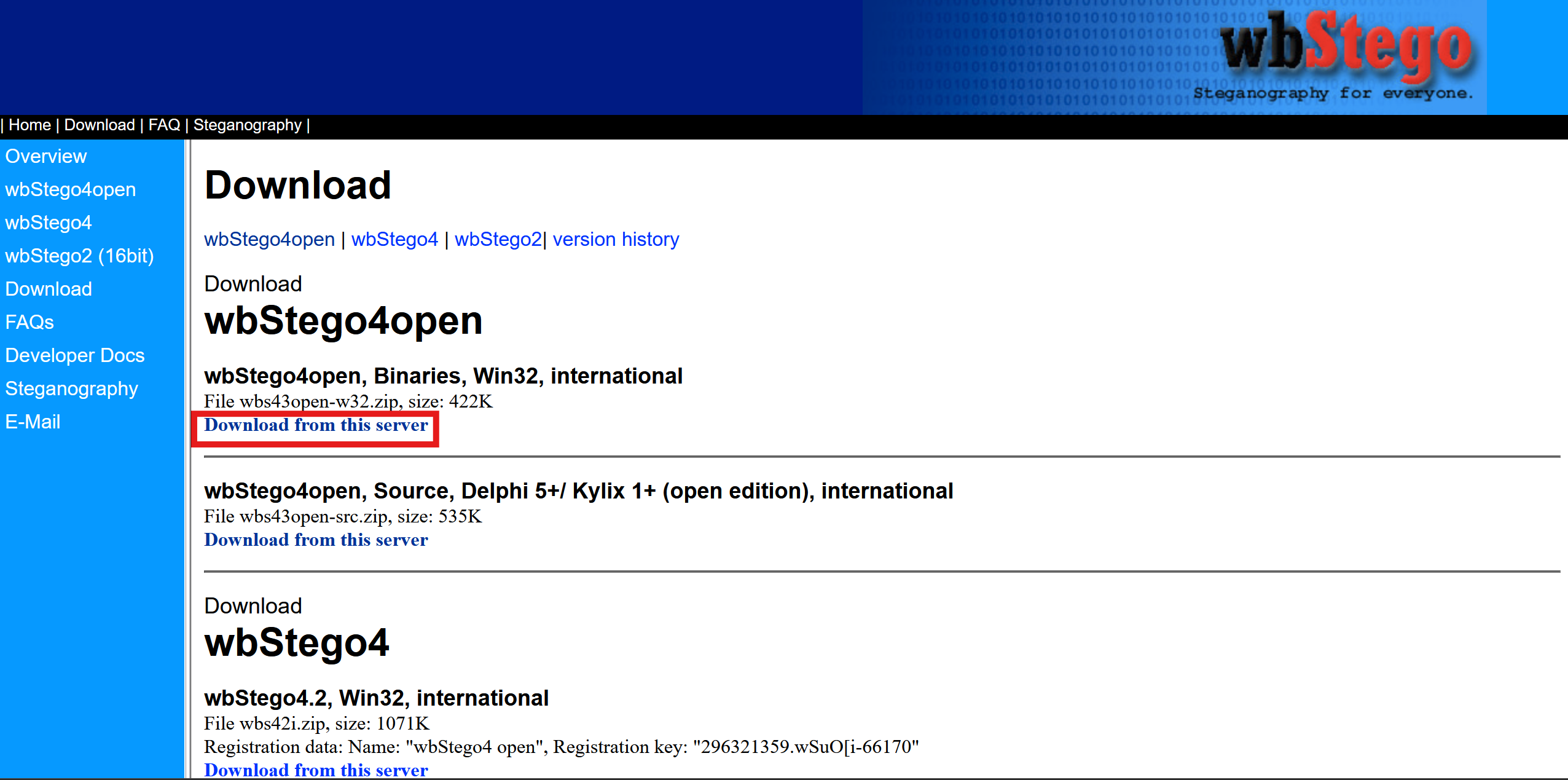Open the version history link
1568x780 pixels.
tap(616, 240)
